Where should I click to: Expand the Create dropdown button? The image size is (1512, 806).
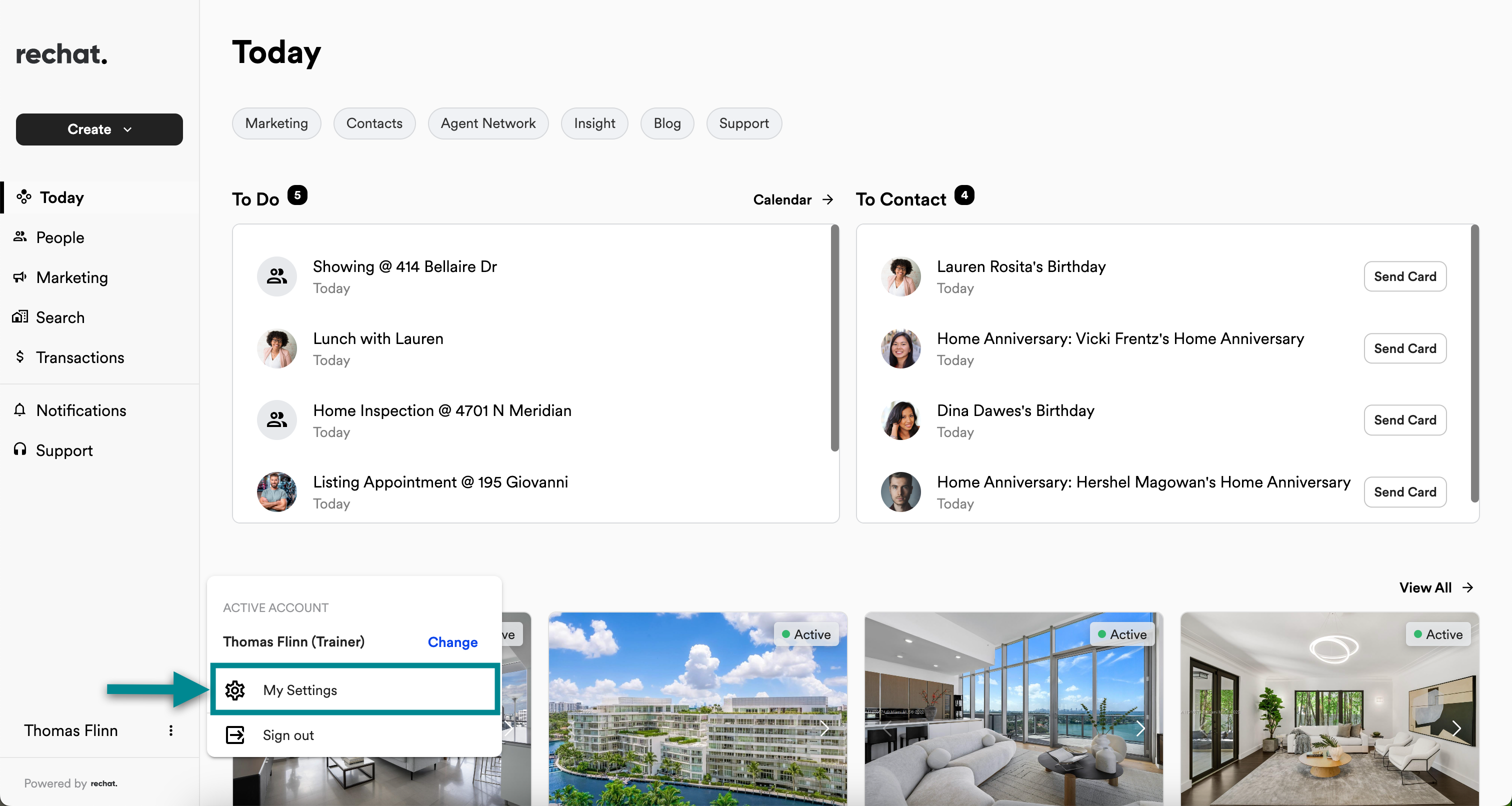(x=99, y=129)
